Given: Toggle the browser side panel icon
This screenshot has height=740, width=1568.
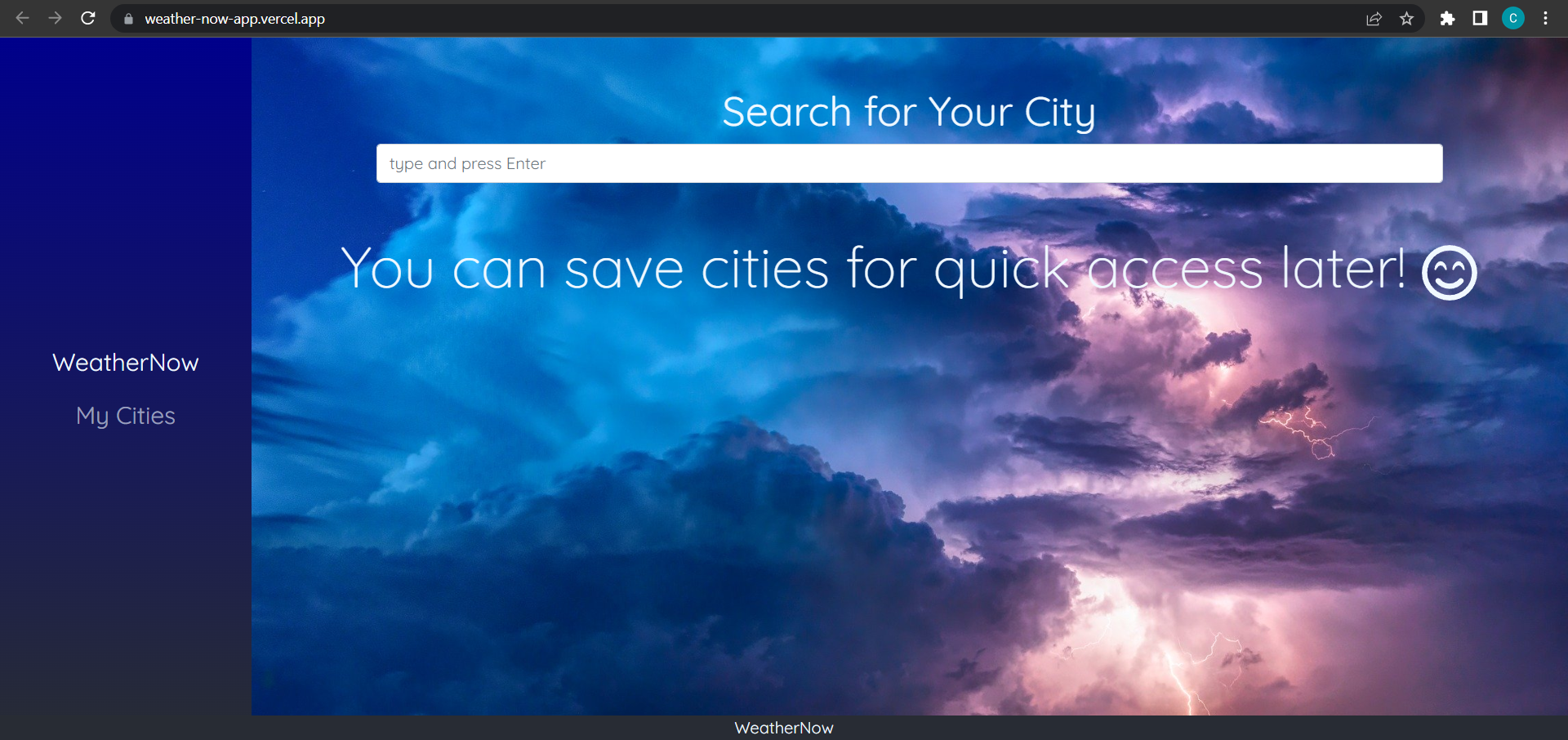Looking at the screenshot, I should pyautogui.click(x=1480, y=19).
